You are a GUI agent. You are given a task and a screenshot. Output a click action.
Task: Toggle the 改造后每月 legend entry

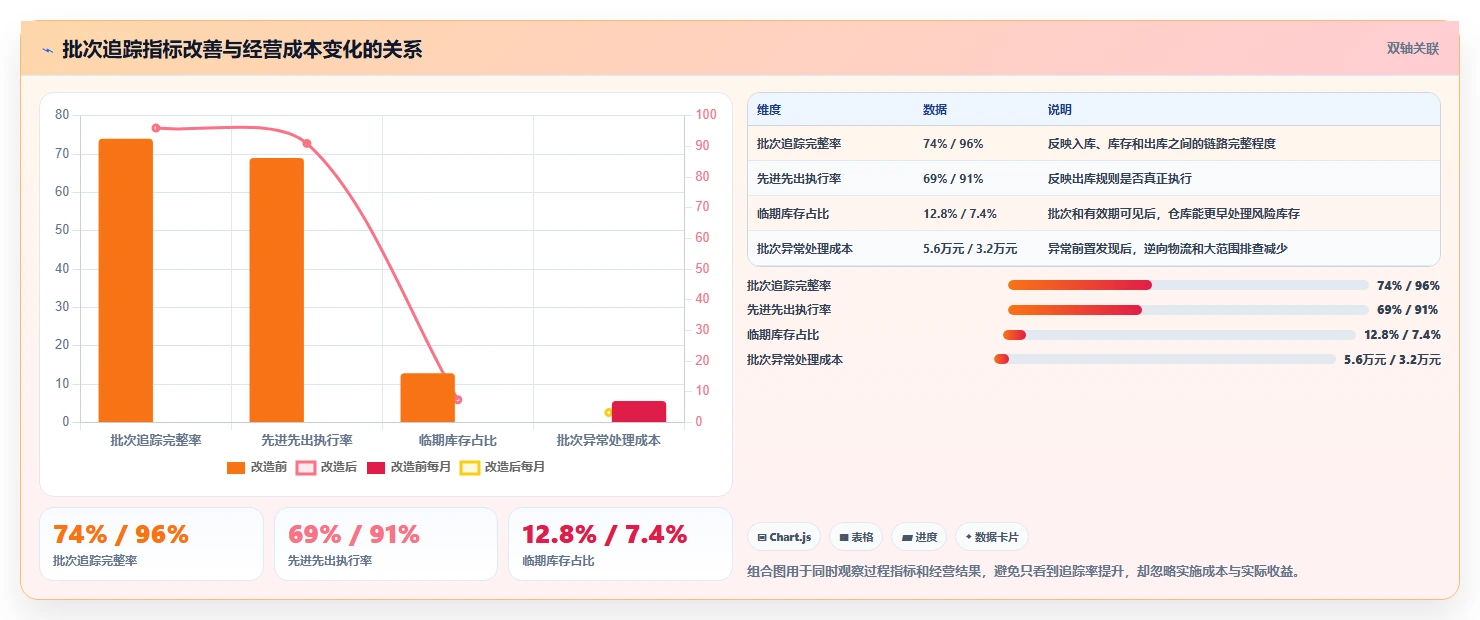point(503,467)
